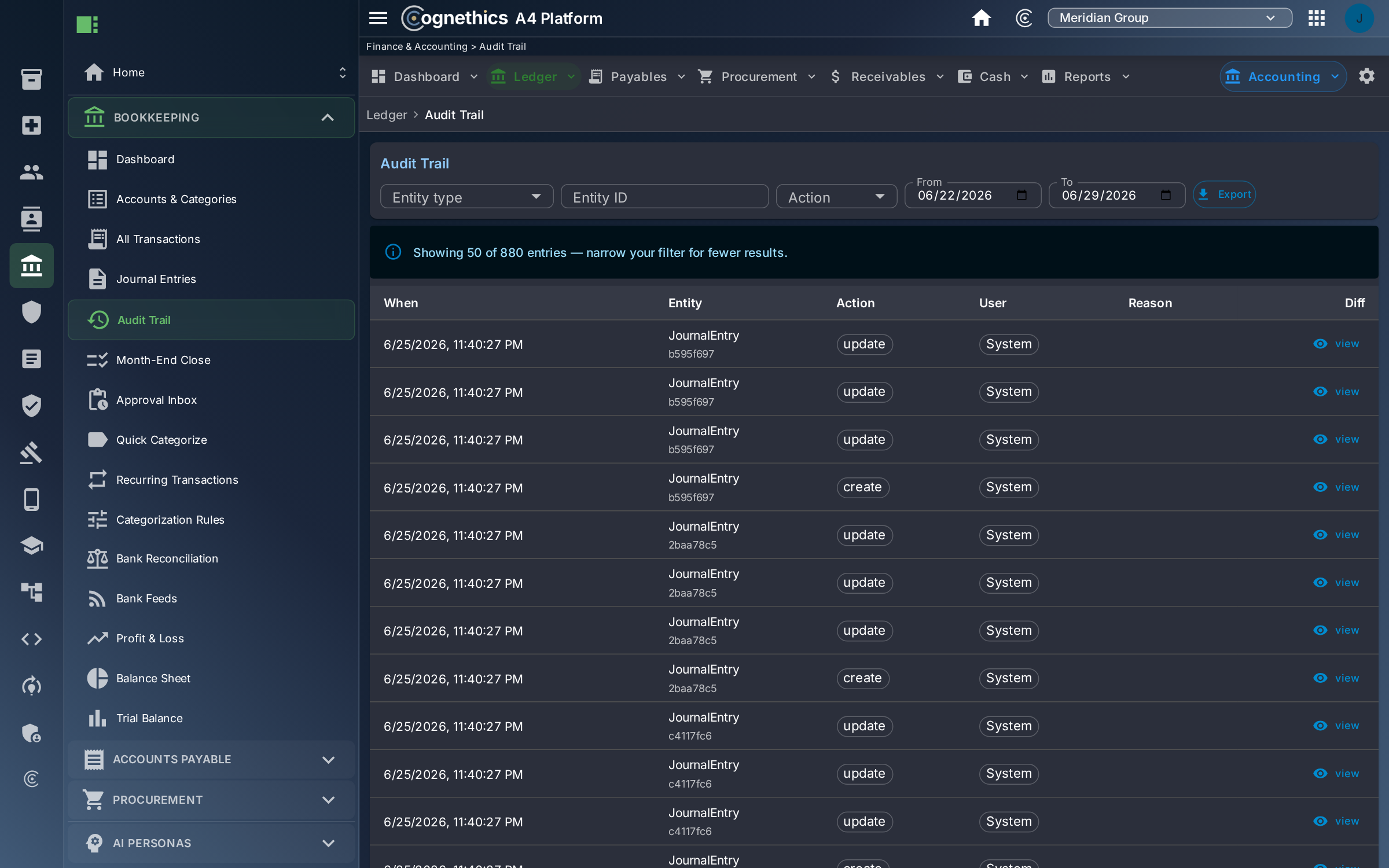Open the Meridian Group organization dropdown
Viewport: 1389px width, 868px height.
pos(1170,18)
